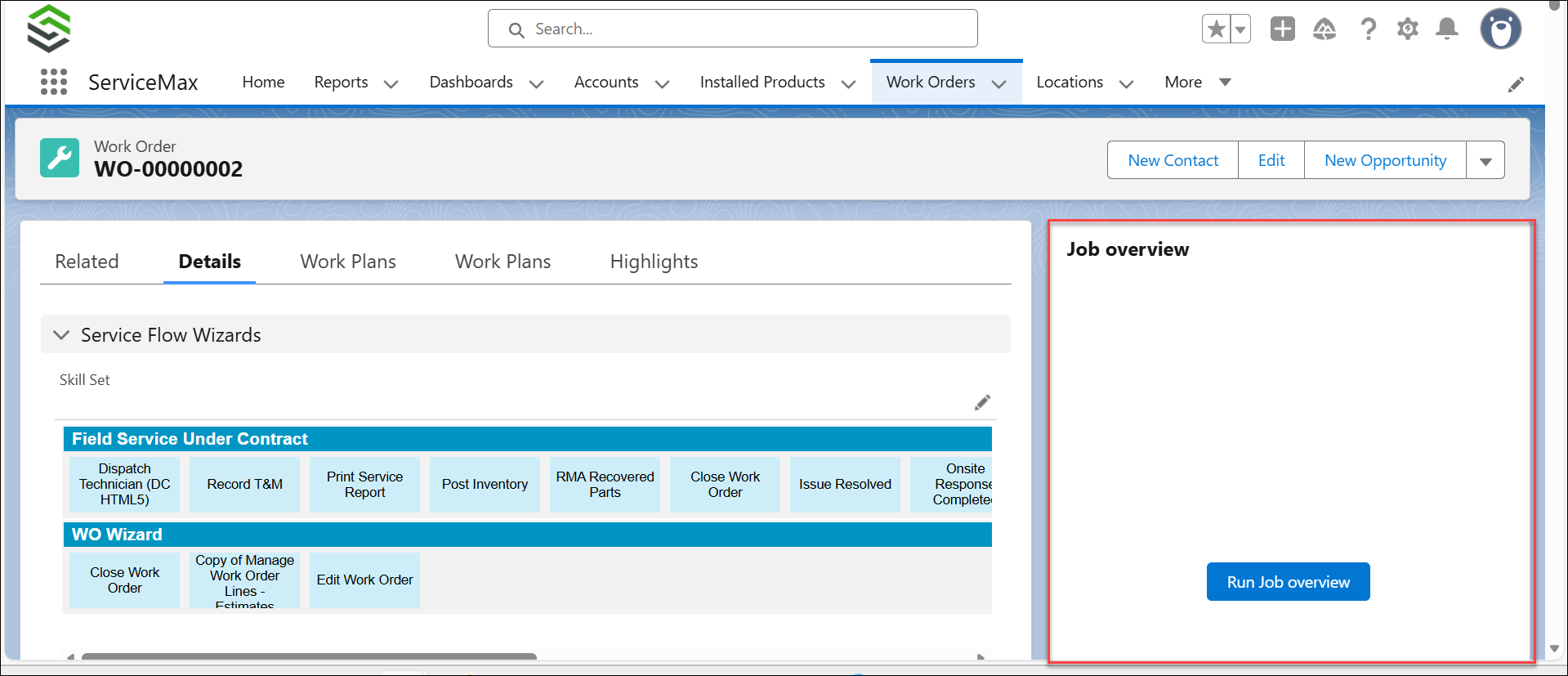Click the Run Job overview button
1568x676 pixels.
tap(1288, 582)
